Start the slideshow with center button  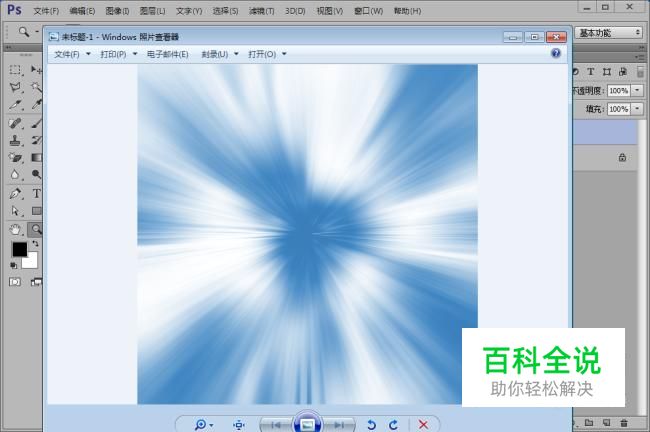307,423
